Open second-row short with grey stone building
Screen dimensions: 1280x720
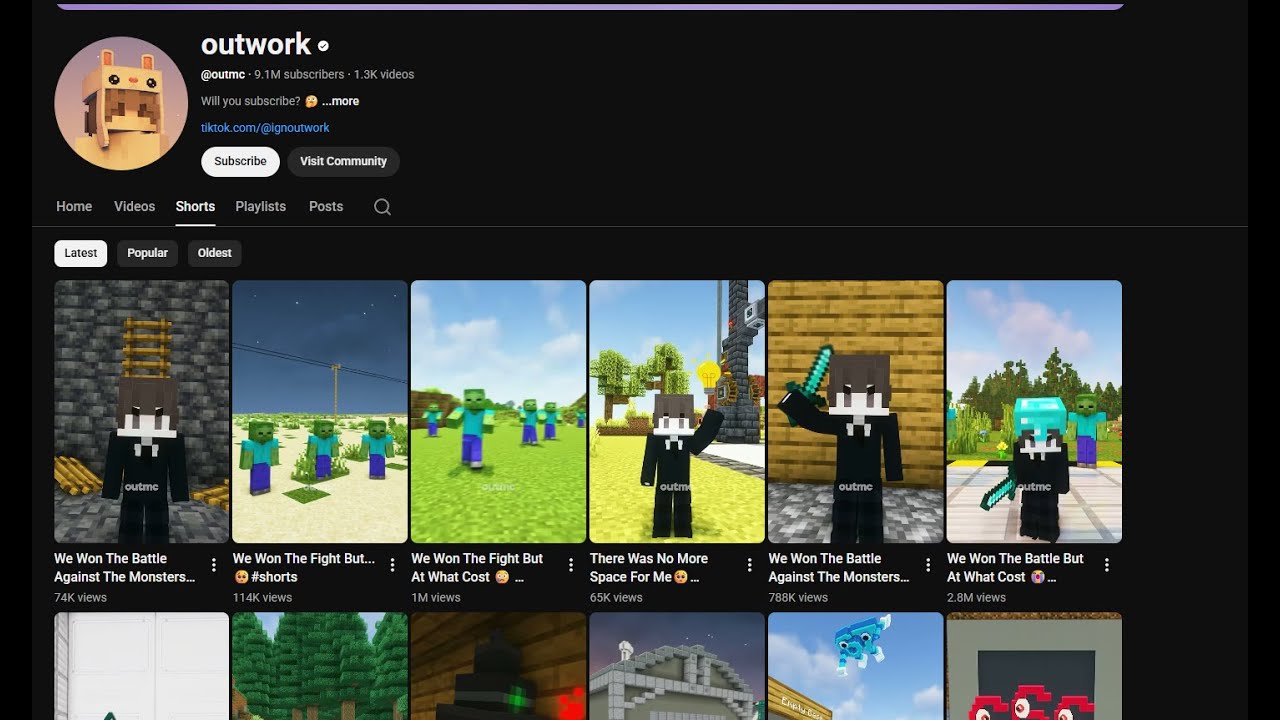(x=677, y=666)
